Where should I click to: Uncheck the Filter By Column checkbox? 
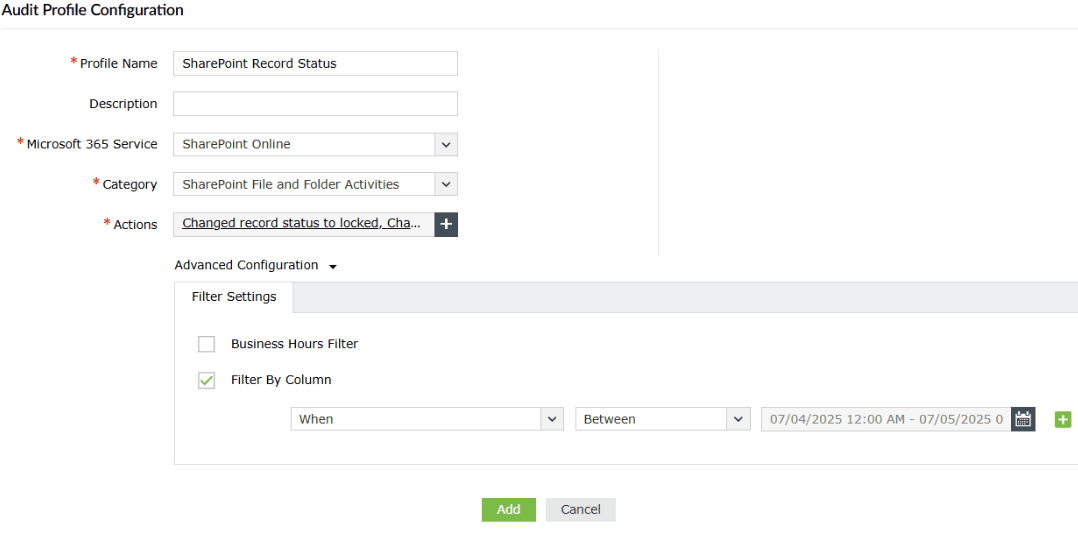(207, 380)
